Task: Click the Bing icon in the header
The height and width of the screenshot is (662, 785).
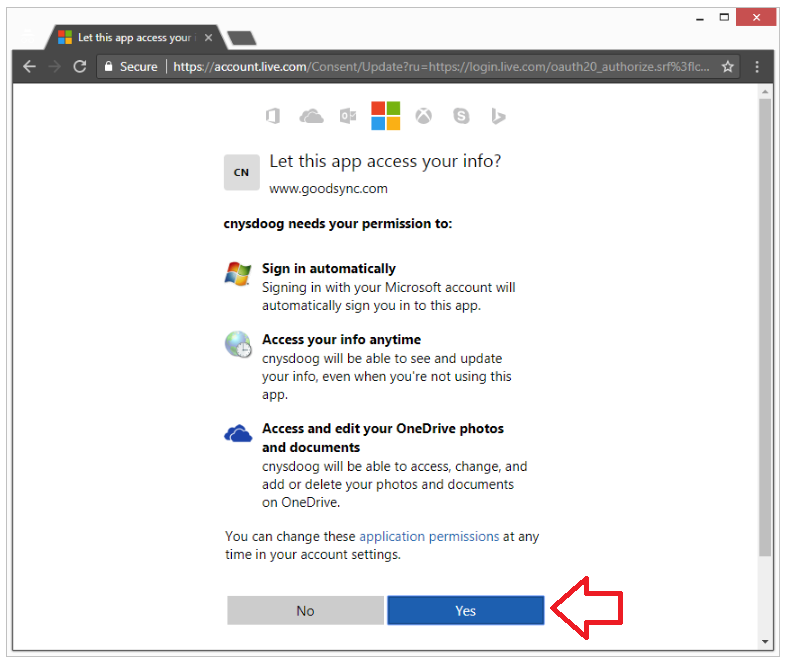Action: [x=498, y=116]
